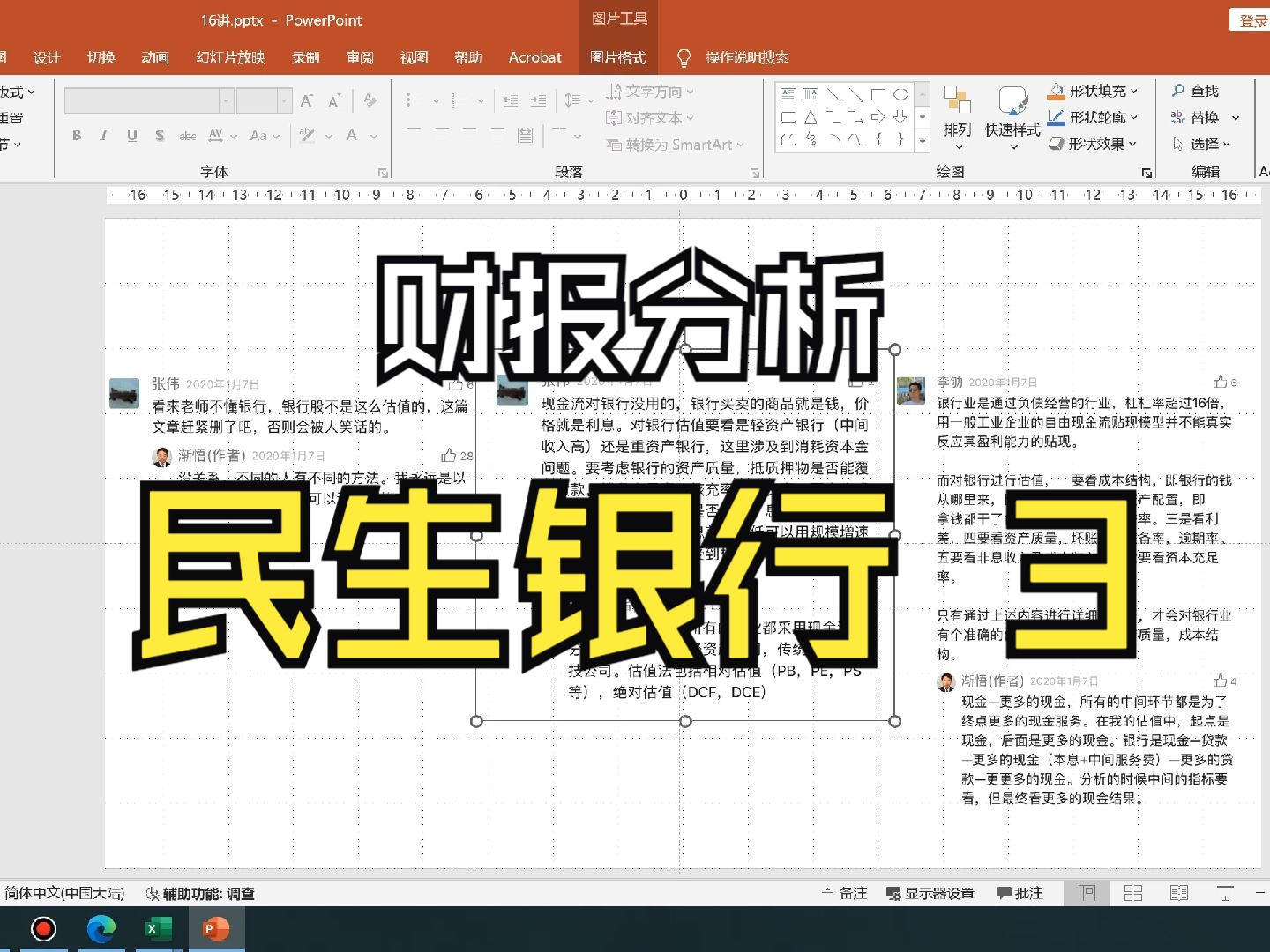Click the increase list level icon

[539, 100]
